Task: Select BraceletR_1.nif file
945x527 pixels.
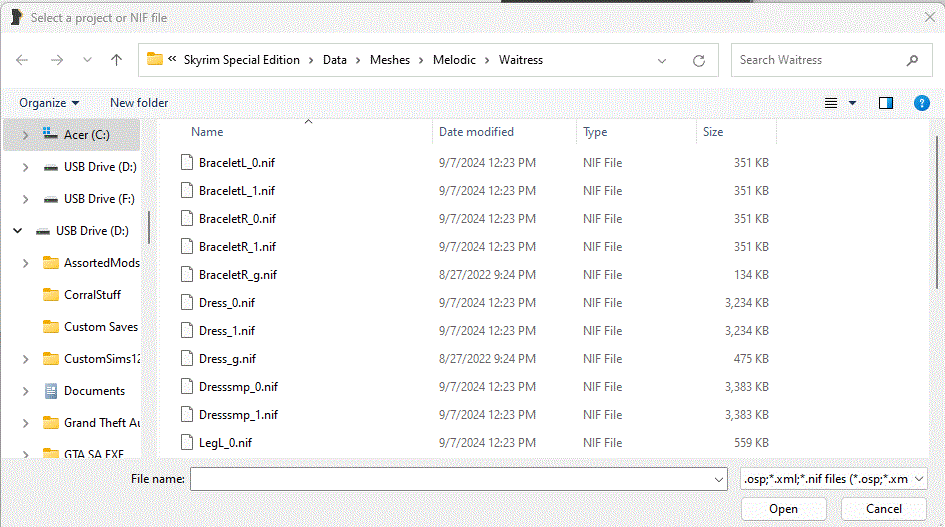Action: [237, 247]
